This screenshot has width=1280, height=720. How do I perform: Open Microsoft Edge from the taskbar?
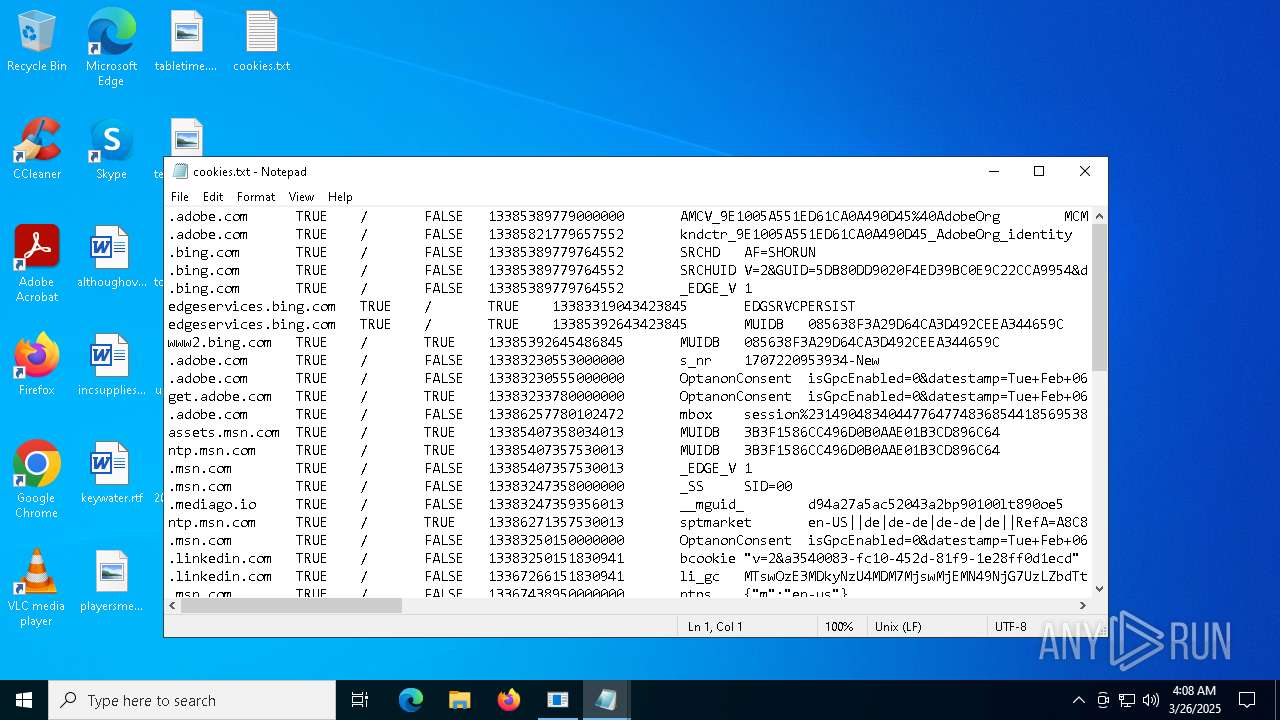411,700
